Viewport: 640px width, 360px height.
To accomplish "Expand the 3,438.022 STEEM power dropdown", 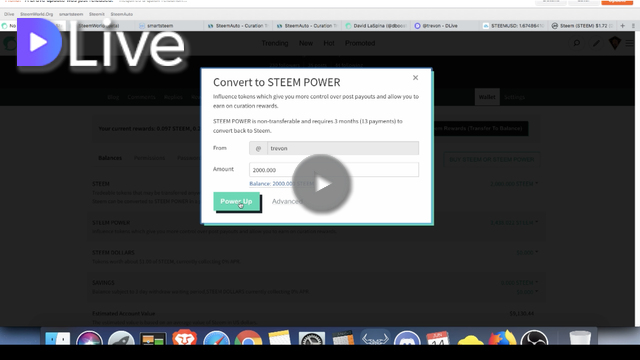I will pyautogui.click(x=514, y=223).
